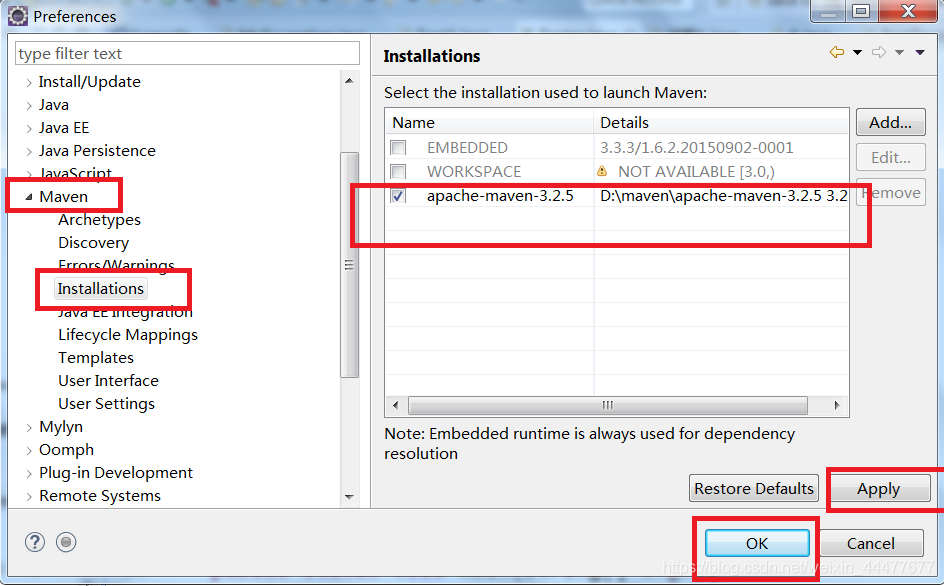Image resolution: width=944 pixels, height=586 pixels.
Task: Select Lifecycle Mappings preference page
Action: click(x=128, y=335)
